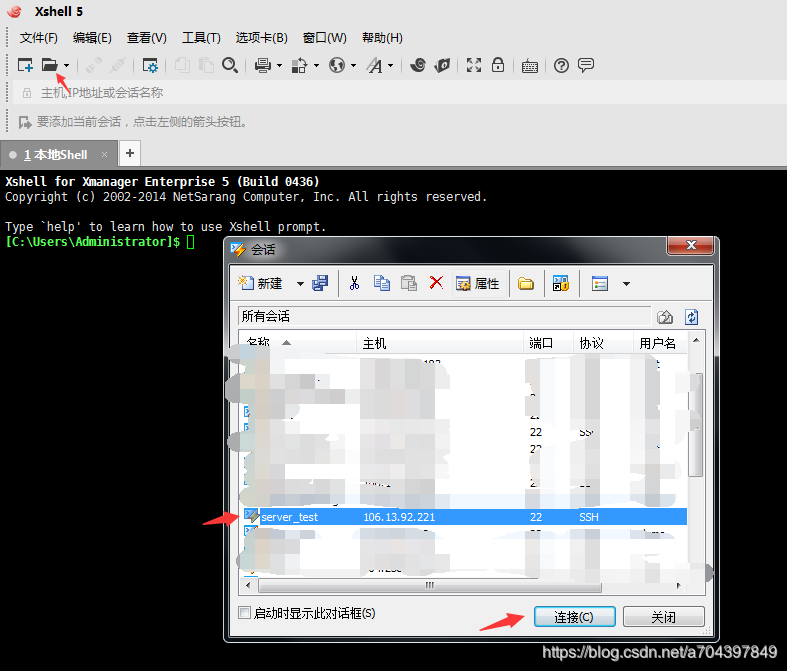Viewport: 787px width, 671px height.
Task: Open the 编辑(E) menu
Action: point(92,38)
